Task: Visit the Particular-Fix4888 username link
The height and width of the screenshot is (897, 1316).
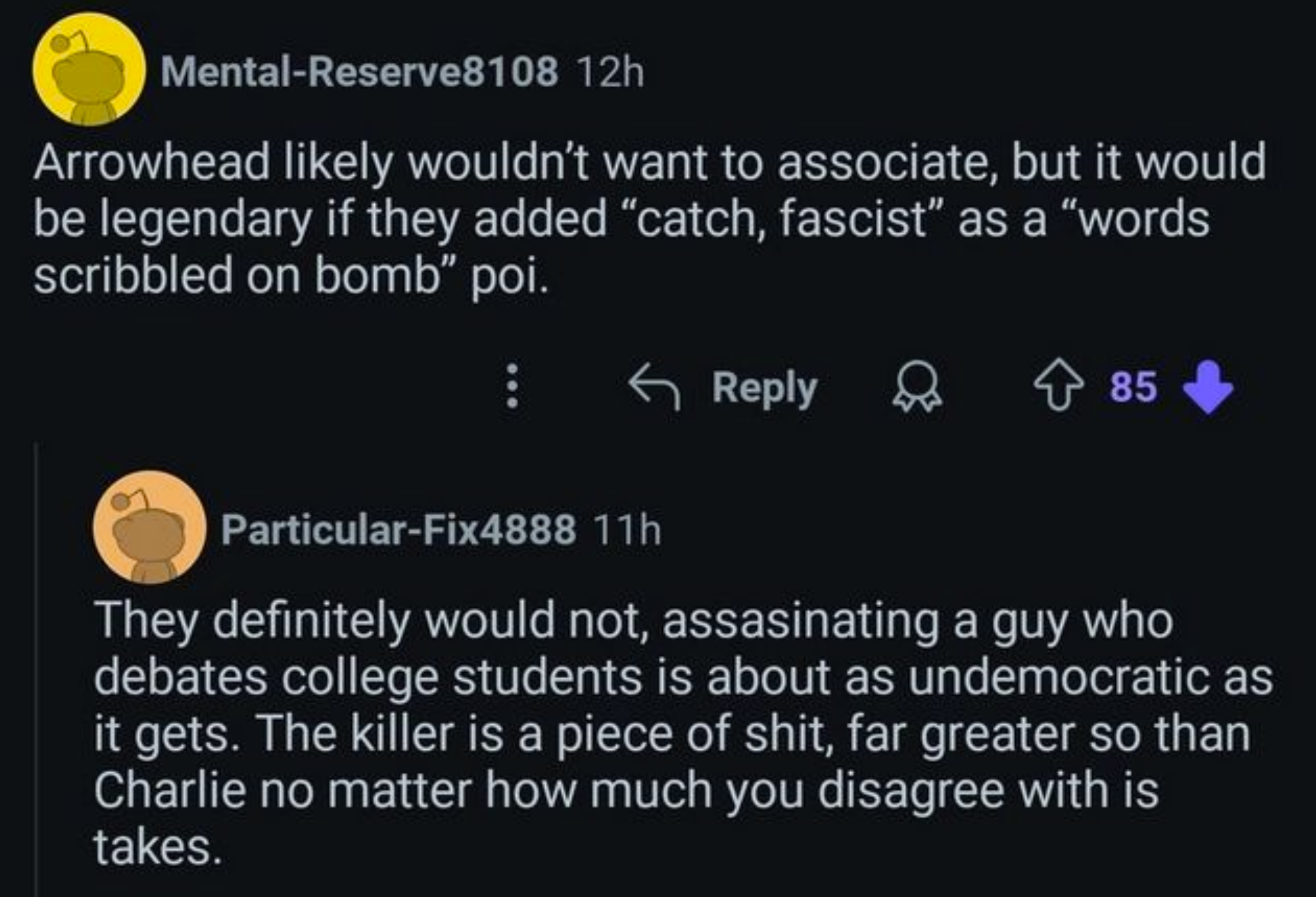Action: click(399, 530)
